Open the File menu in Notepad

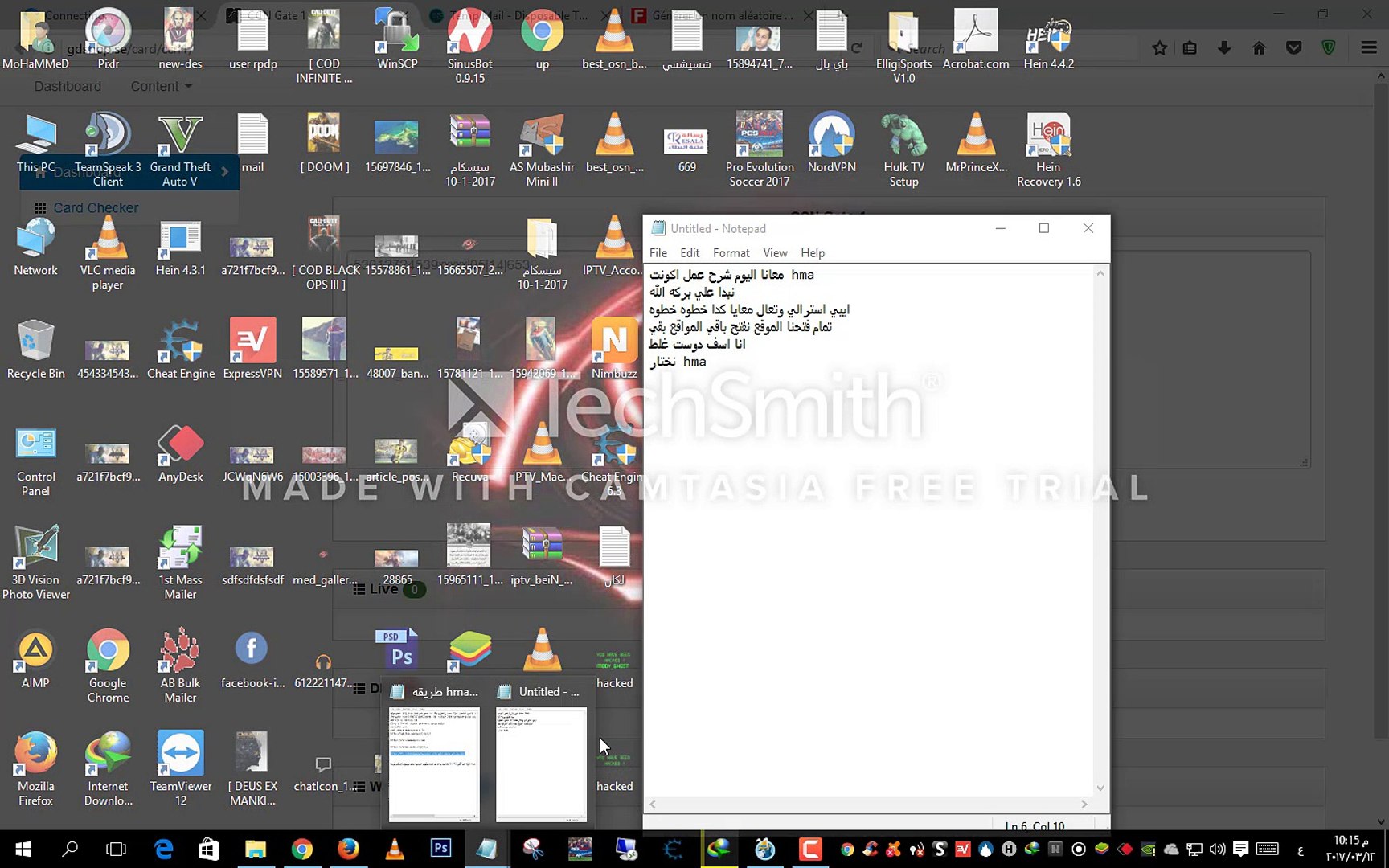click(x=658, y=252)
